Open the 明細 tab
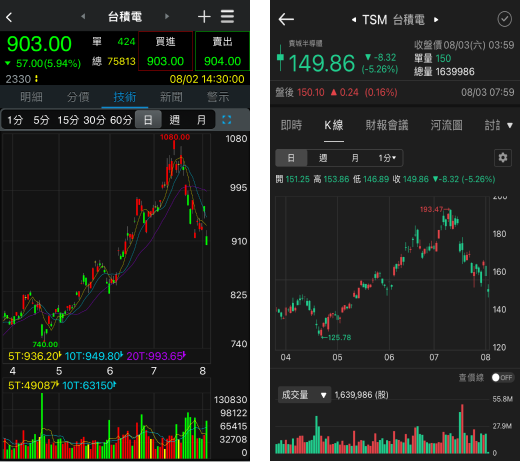This screenshot has width=520, height=462. coord(31,97)
